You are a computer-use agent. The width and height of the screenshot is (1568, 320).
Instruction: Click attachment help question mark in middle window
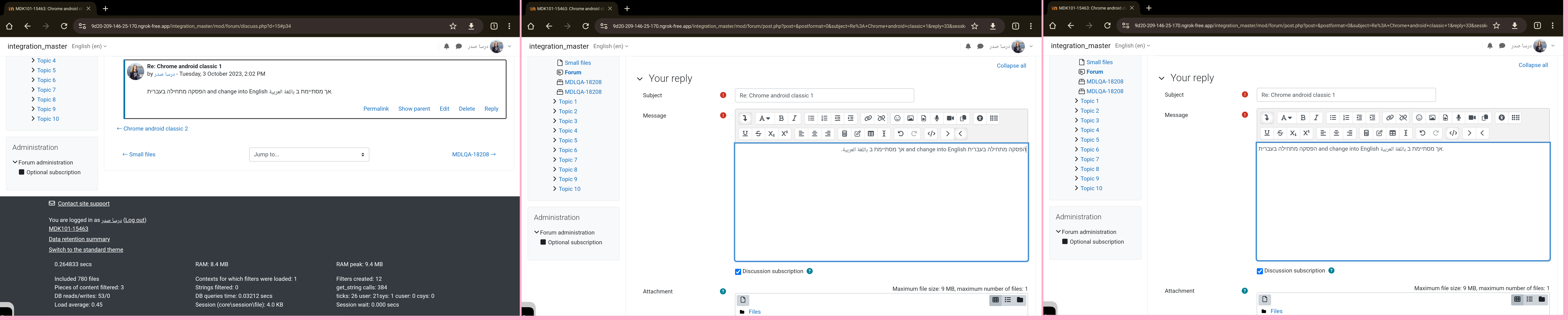723,291
